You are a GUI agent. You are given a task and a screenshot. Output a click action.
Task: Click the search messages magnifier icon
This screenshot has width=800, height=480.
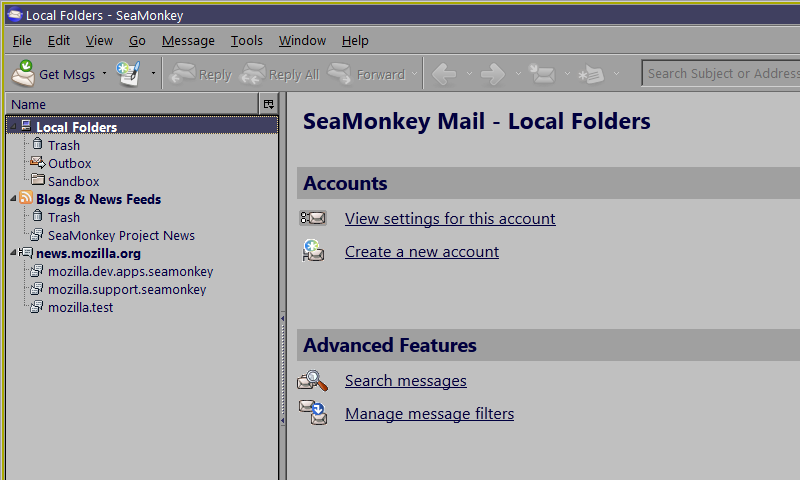312,381
